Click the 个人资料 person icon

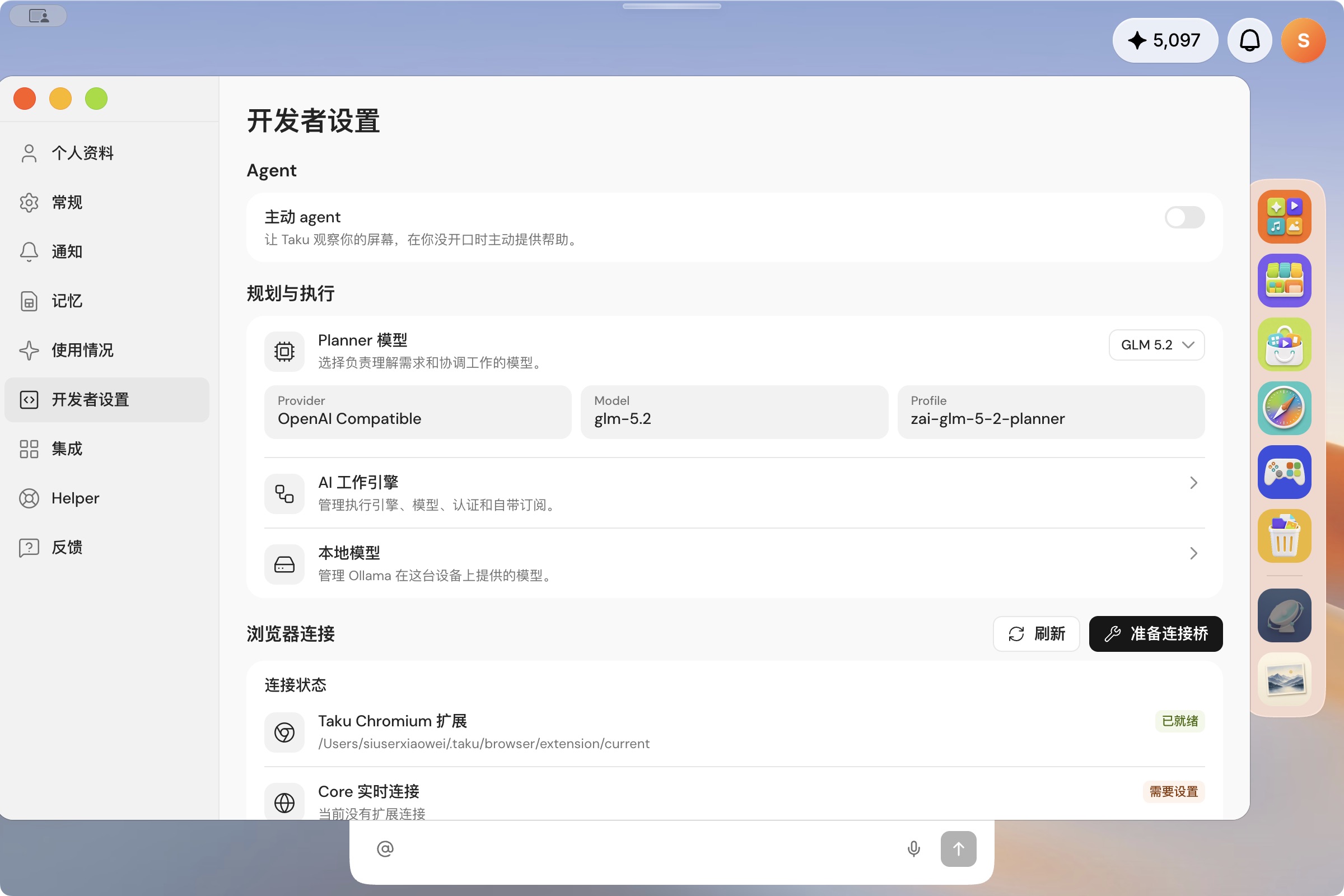tap(29, 153)
